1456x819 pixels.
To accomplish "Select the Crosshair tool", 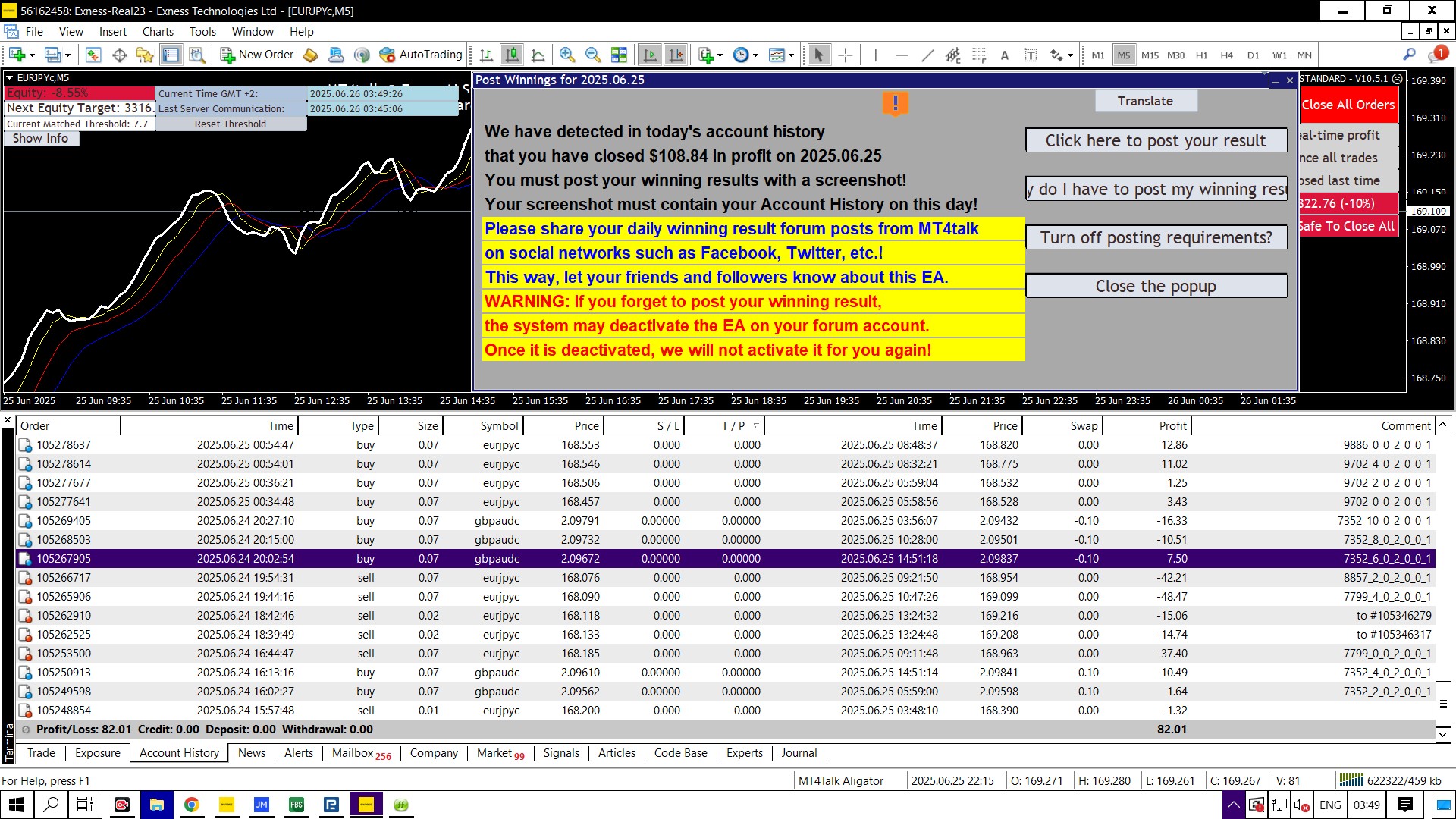I will (846, 55).
